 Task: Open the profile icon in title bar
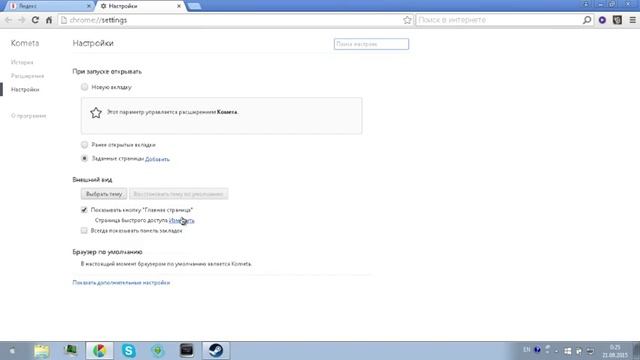pyautogui.click(x=586, y=4)
